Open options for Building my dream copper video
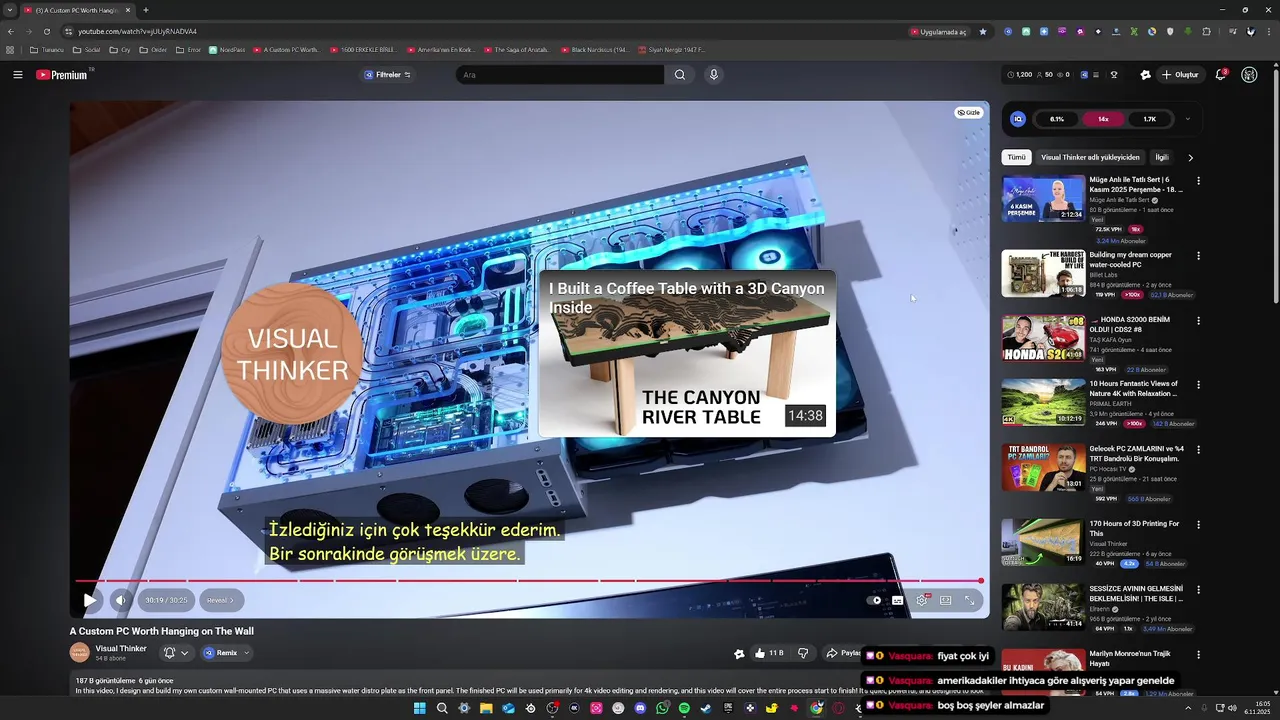This screenshot has height=720, width=1280. (x=1198, y=256)
